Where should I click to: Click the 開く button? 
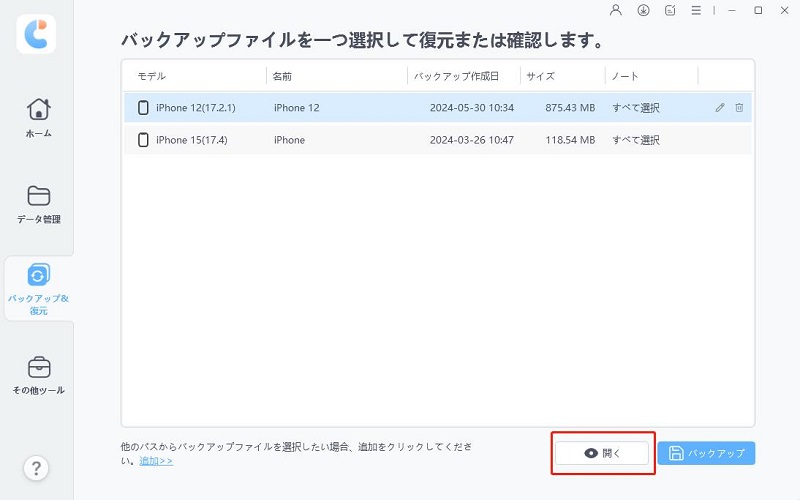tap(603, 453)
